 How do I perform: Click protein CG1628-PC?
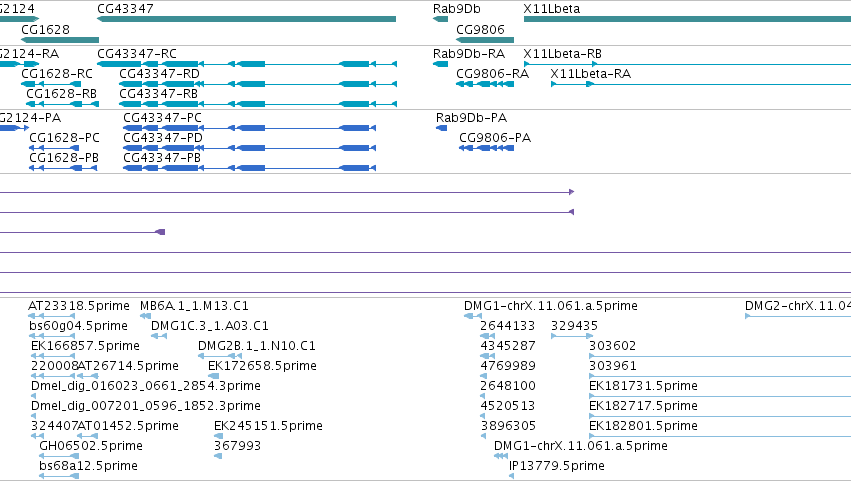(54, 148)
